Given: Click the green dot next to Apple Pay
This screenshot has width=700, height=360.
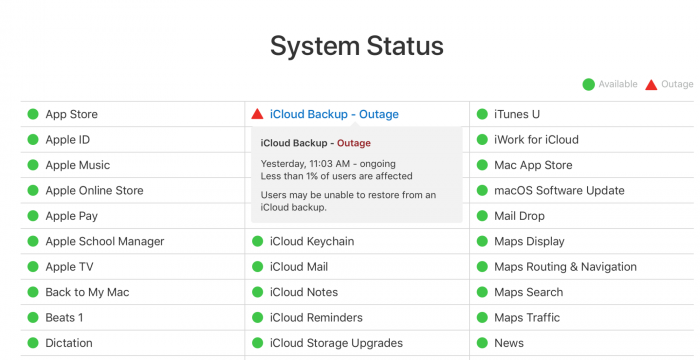Looking at the screenshot, I should [x=33, y=216].
